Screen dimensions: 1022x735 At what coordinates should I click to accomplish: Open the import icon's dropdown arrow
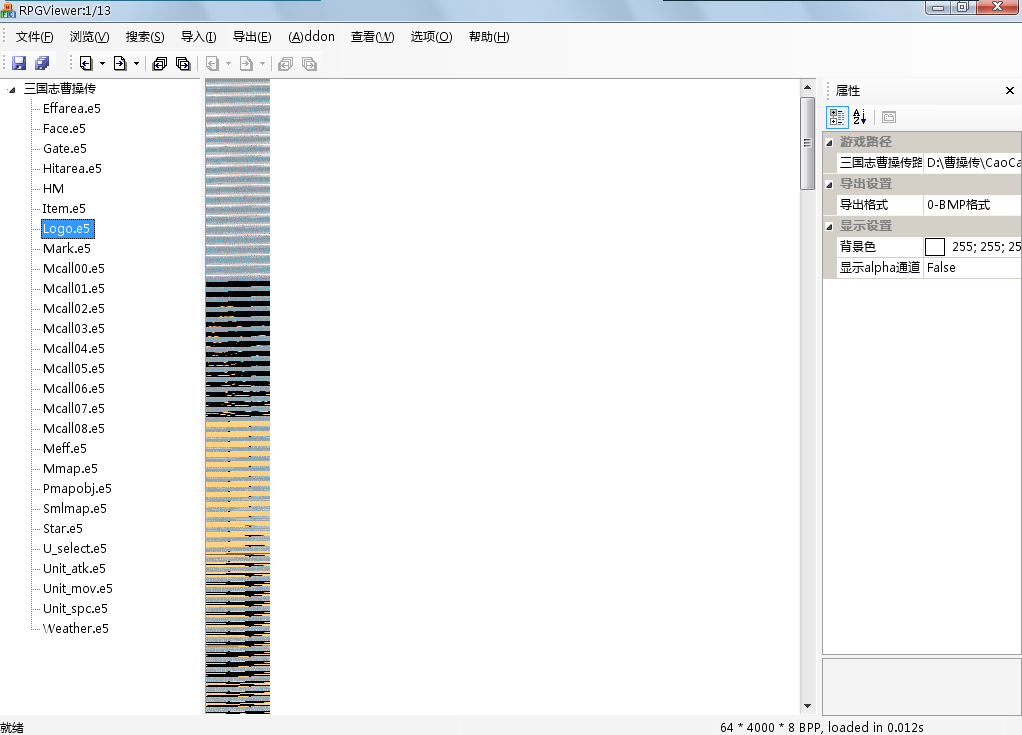pyautogui.click(x=102, y=64)
